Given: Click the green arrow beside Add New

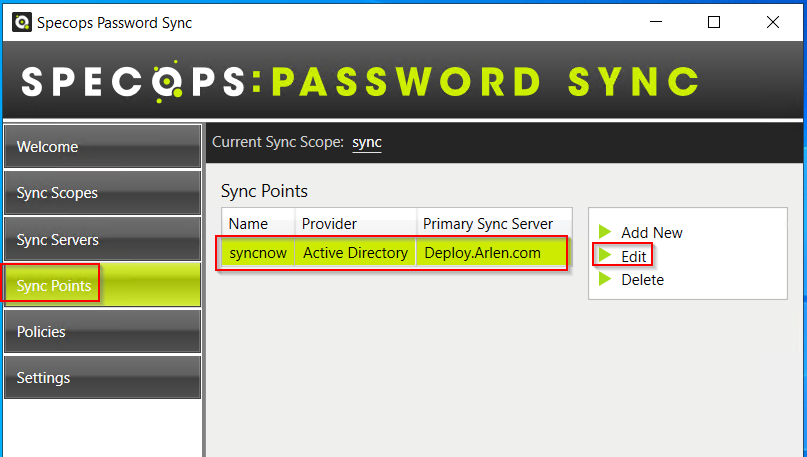Looking at the screenshot, I should coord(605,232).
